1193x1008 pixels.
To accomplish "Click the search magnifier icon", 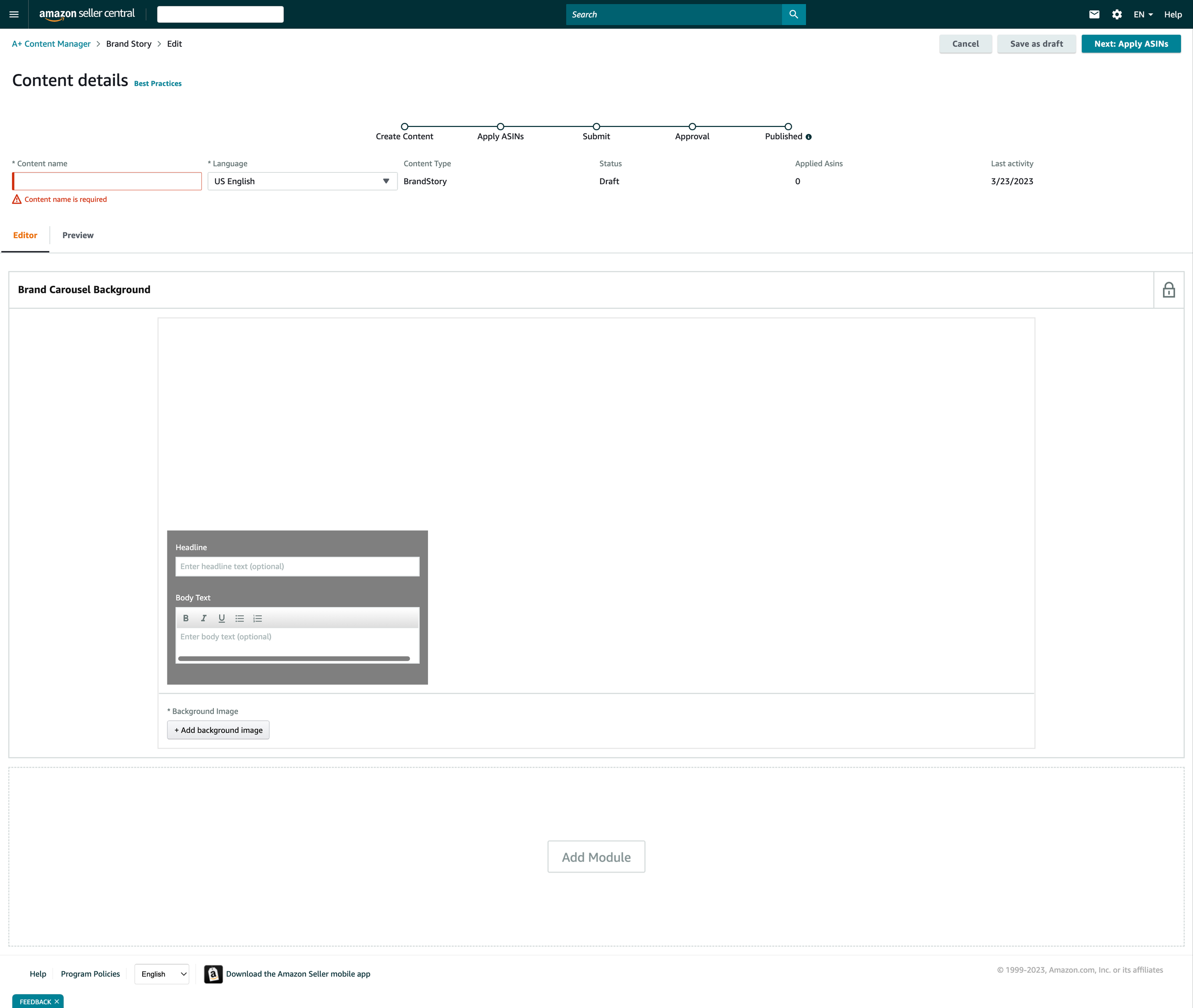I will 794,14.
